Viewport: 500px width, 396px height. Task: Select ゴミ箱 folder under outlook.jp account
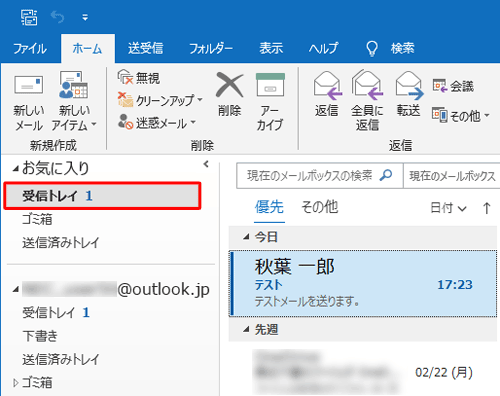tap(37, 383)
